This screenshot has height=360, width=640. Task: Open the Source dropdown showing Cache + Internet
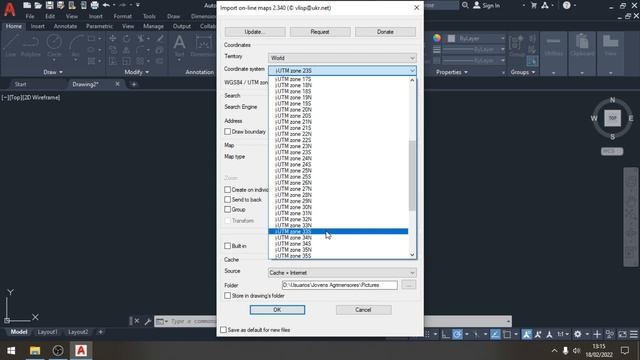[x=342, y=273]
